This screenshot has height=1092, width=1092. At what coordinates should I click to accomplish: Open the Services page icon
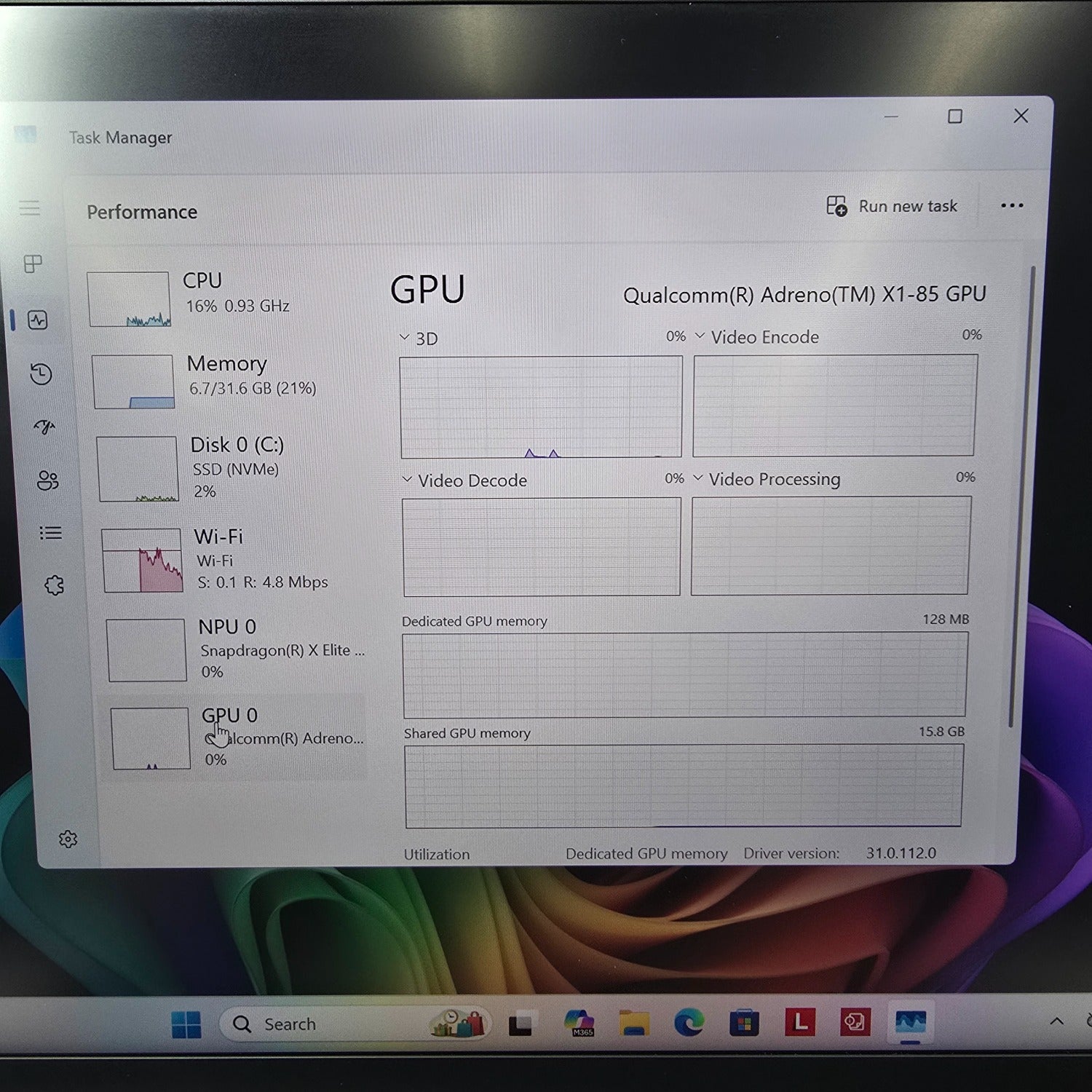[x=54, y=585]
